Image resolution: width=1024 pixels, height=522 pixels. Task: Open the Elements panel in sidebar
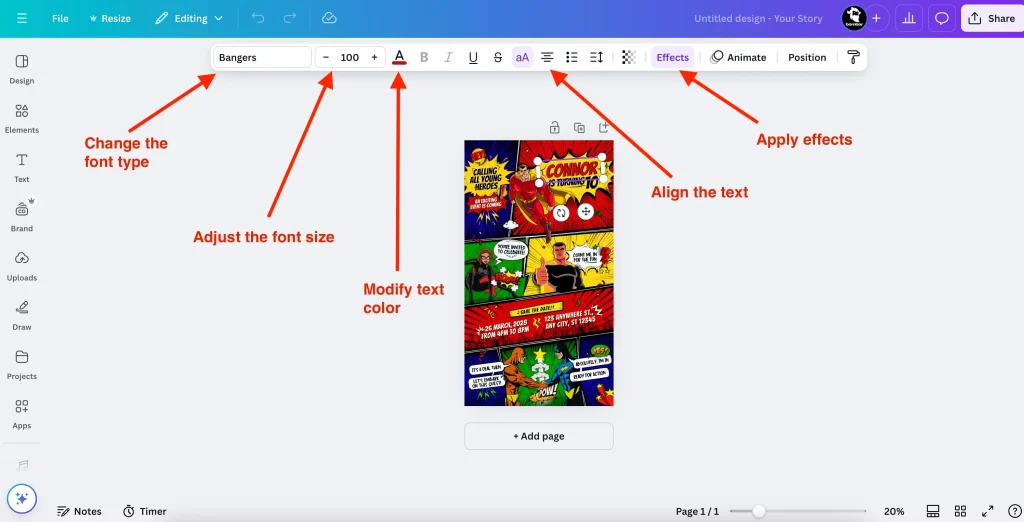pos(22,117)
